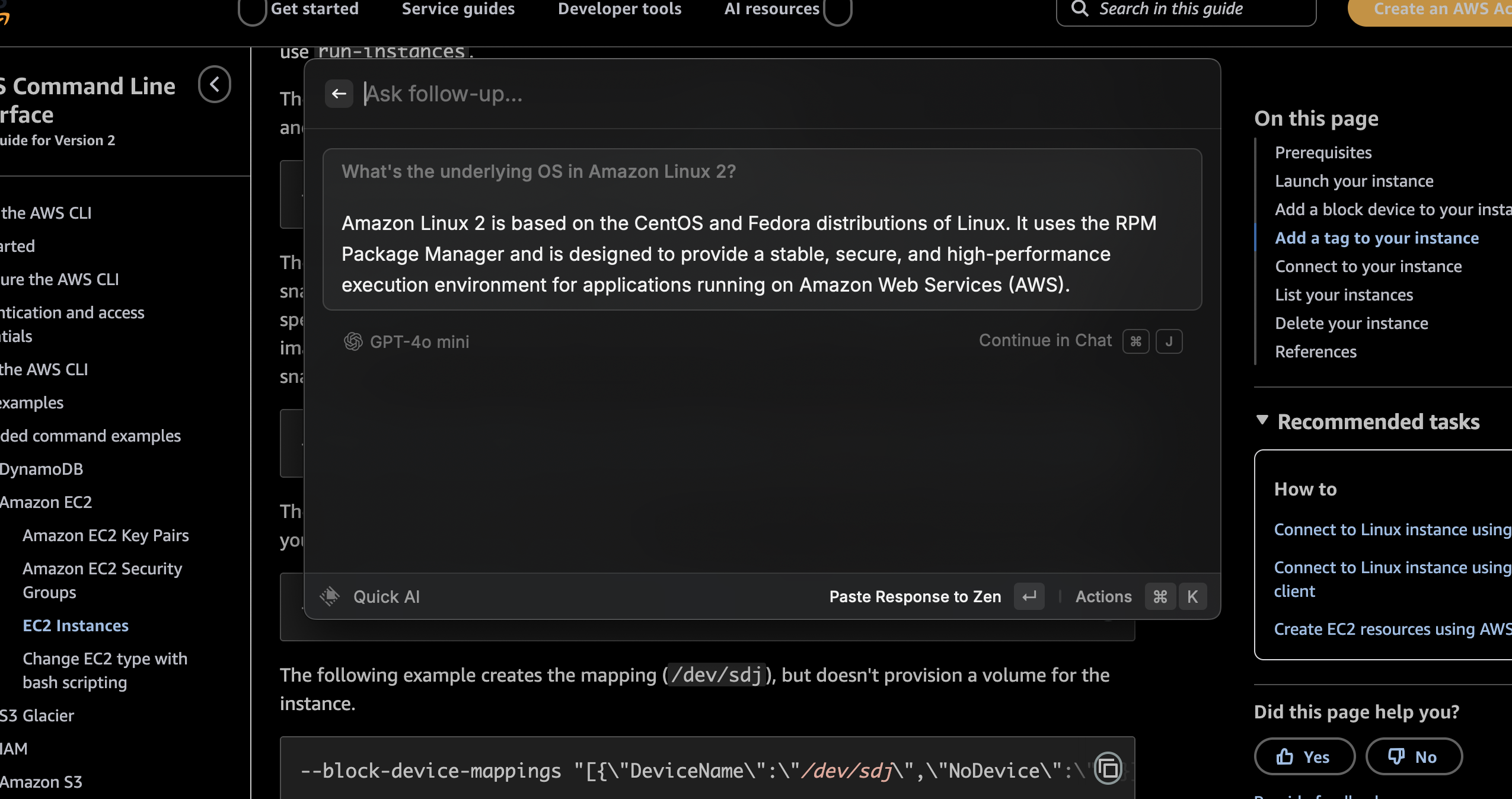The height and width of the screenshot is (799, 1512).
Task: Jump to Connect to your instance section
Action: pyautogui.click(x=1368, y=266)
